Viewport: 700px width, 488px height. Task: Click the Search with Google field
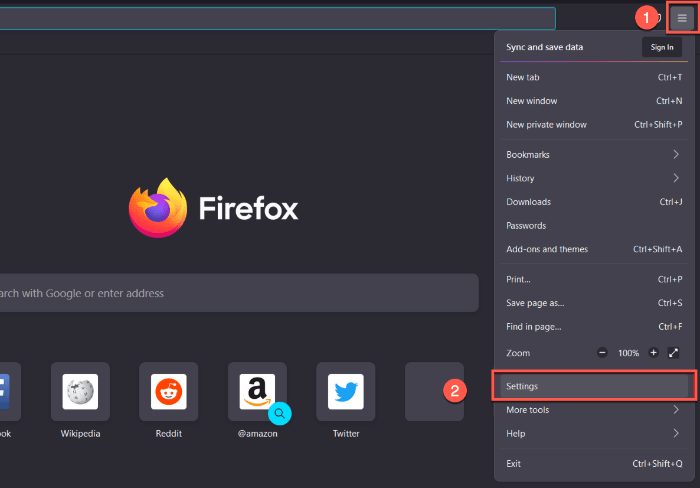pyautogui.click(x=239, y=293)
